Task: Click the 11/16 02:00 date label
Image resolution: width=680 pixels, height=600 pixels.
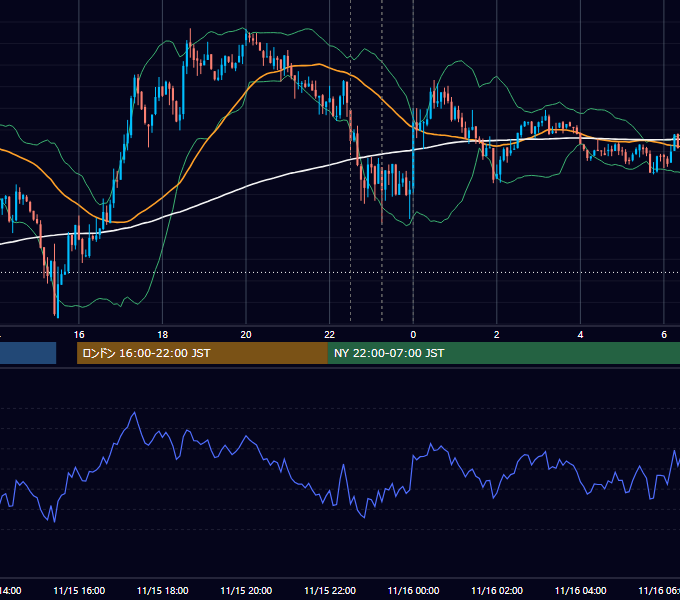Action: coord(497,590)
